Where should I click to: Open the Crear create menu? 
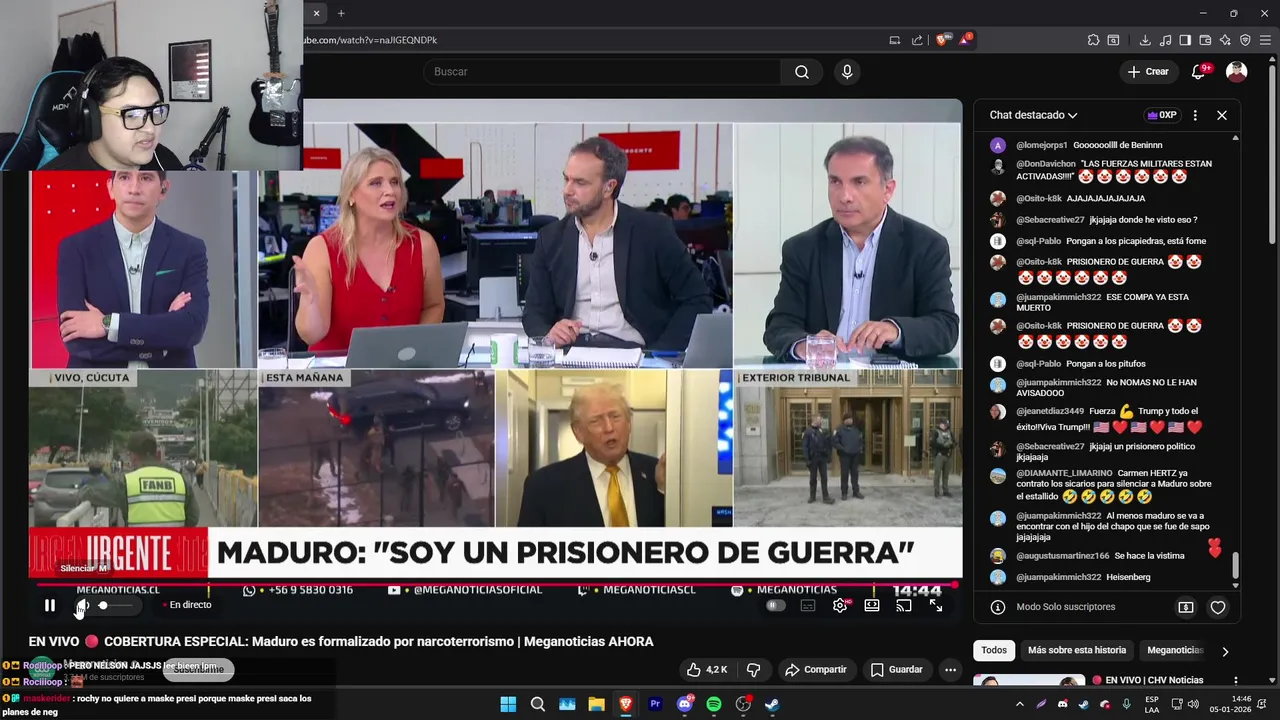1148,72
